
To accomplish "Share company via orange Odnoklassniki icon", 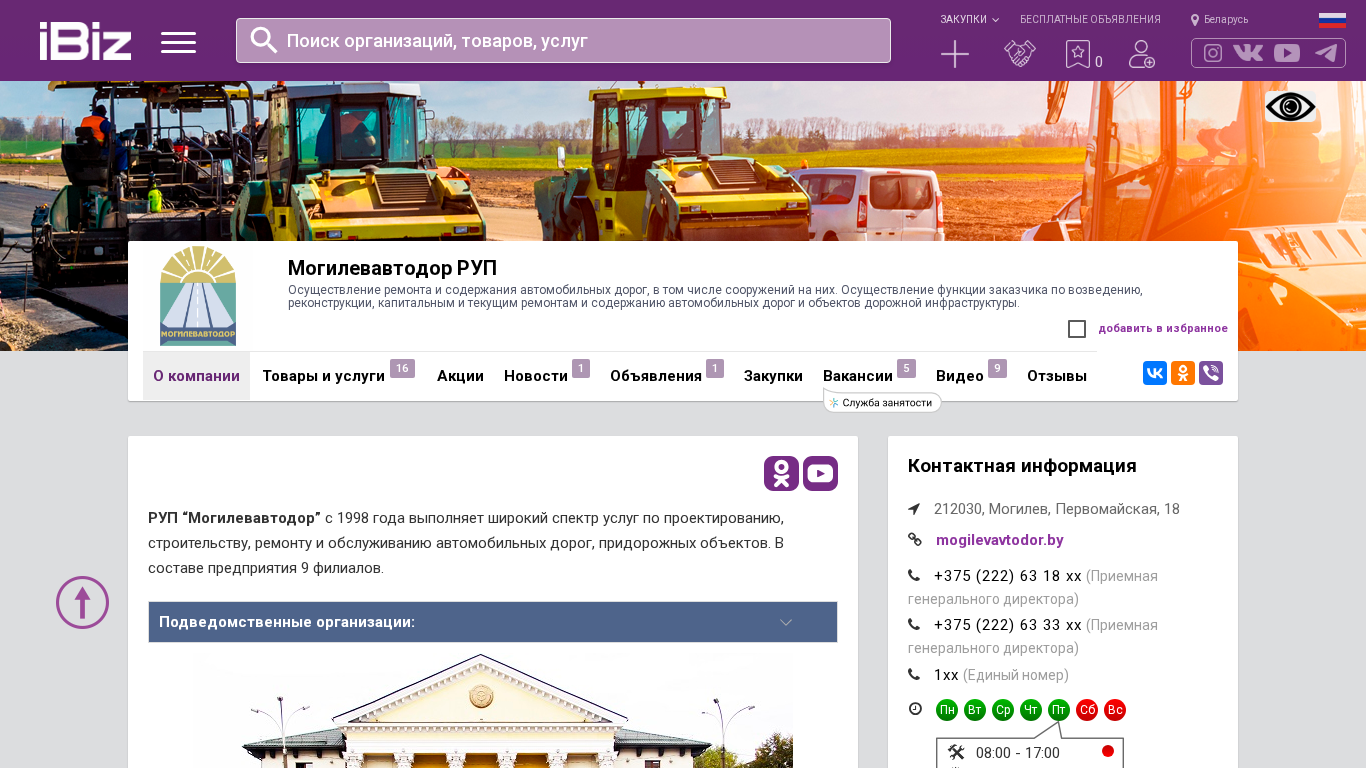I will click(1183, 373).
